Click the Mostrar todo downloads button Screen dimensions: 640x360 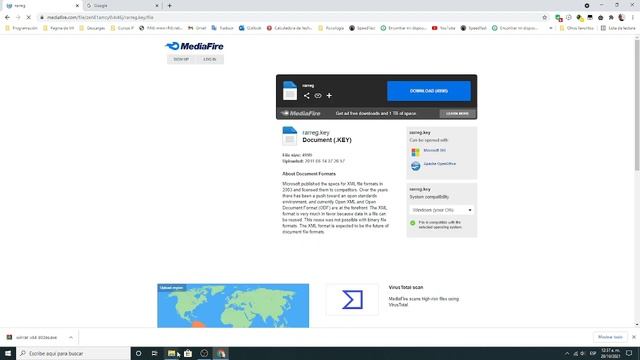pos(610,337)
